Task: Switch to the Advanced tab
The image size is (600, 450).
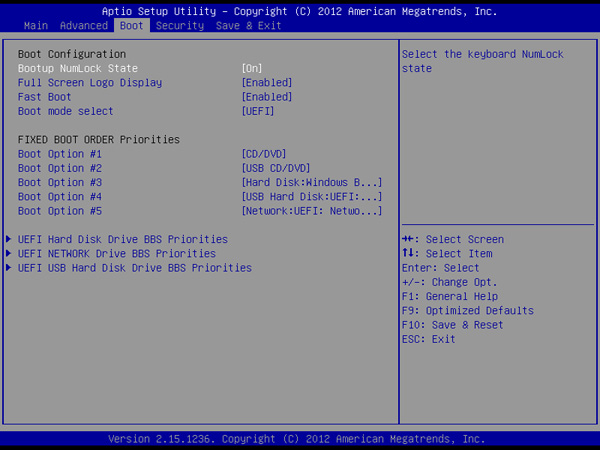Action: coord(84,25)
